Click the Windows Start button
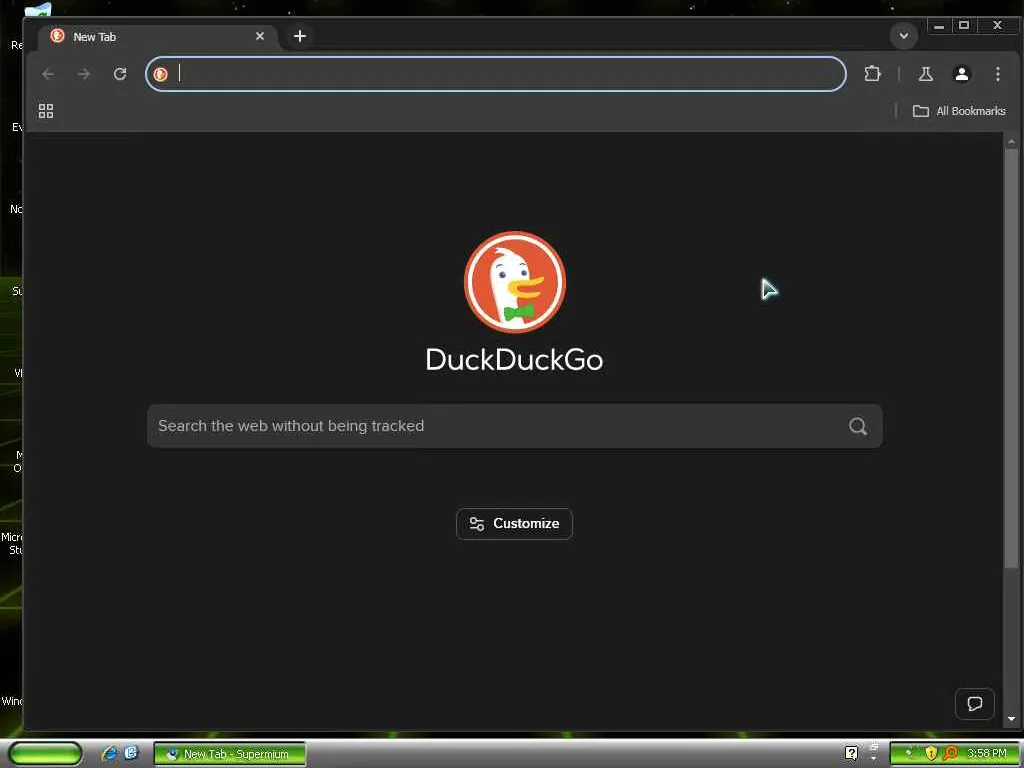The height and width of the screenshot is (768, 1024). (x=45, y=754)
